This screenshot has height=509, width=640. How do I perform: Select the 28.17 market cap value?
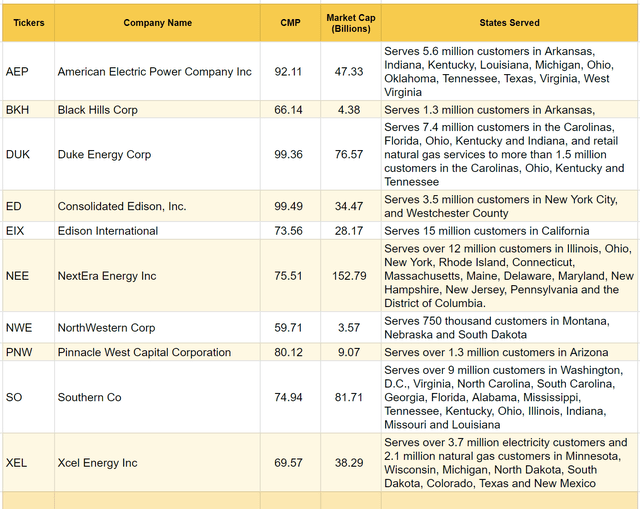(x=351, y=231)
